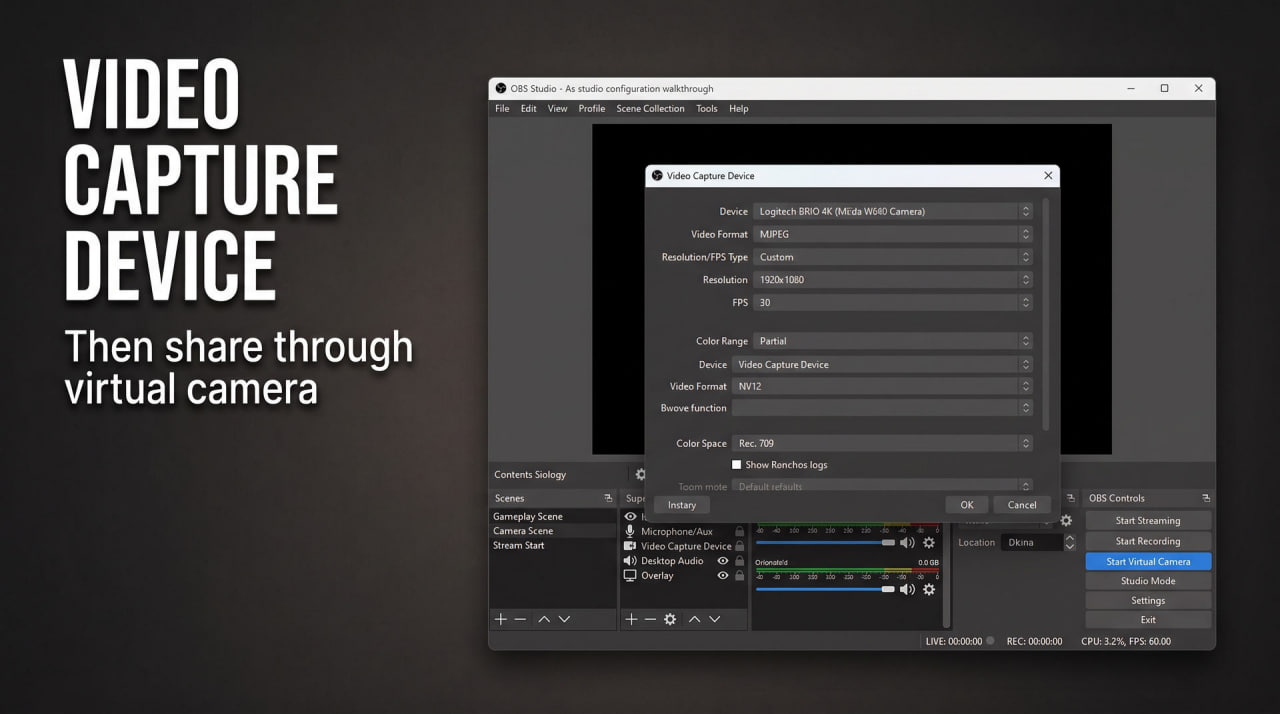Image resolution: width=1280 pixels, height=714 pixels.
Task: Open the View menu
Action: pyautogui.click(x=557, y=108)
